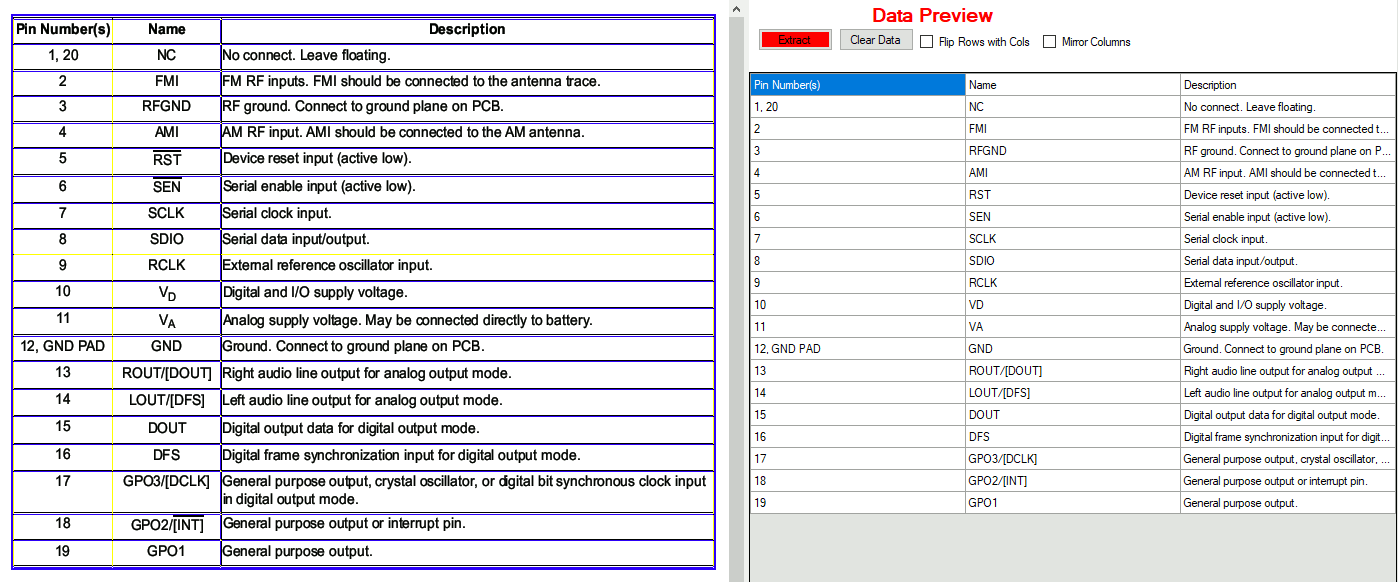
Task: Click 'Serial clock input.' in the Data Preview grid
Action: pyautogui.click(x=1288, y=239)
